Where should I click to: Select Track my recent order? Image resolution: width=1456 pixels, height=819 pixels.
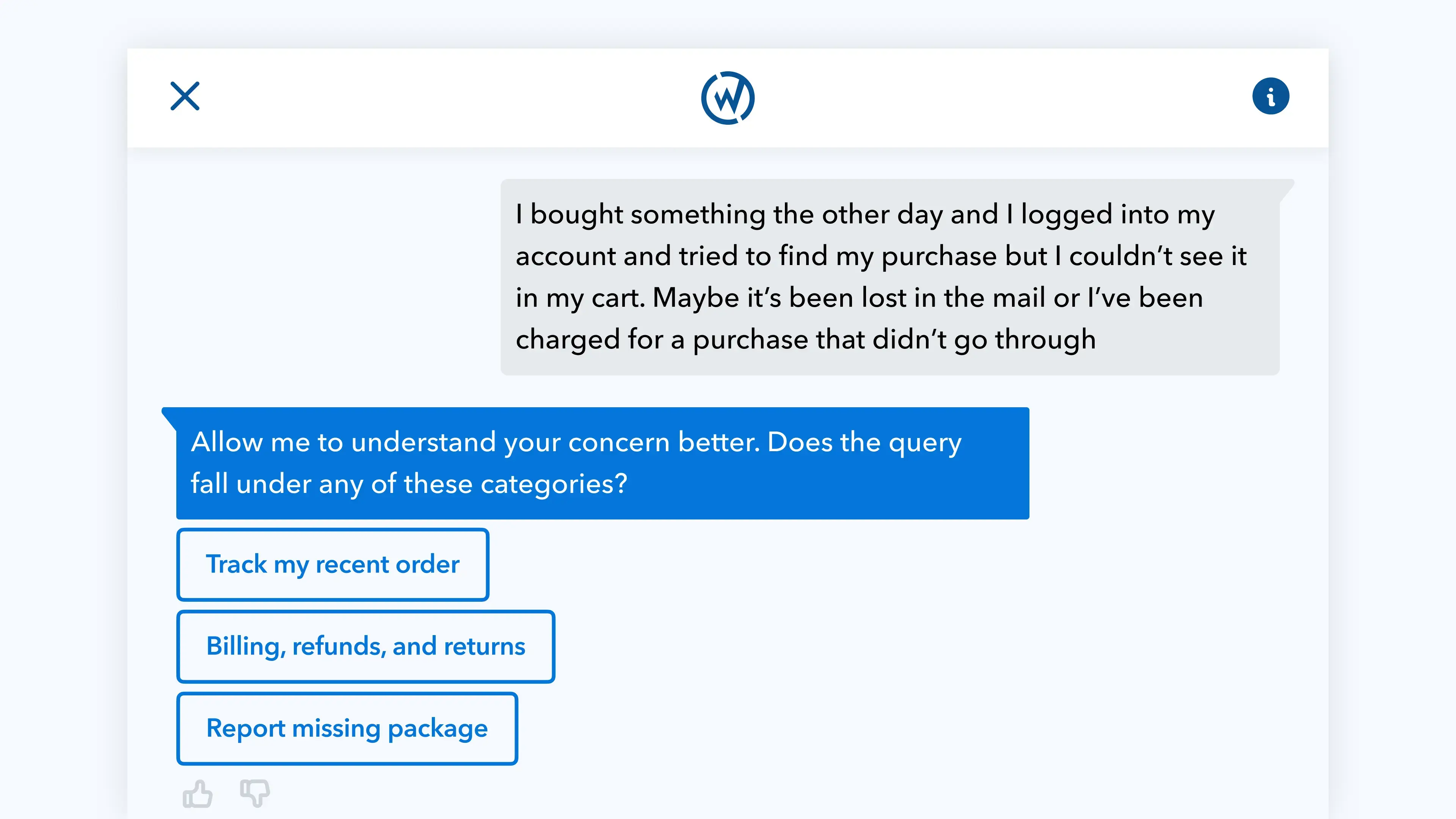(333, 565)
